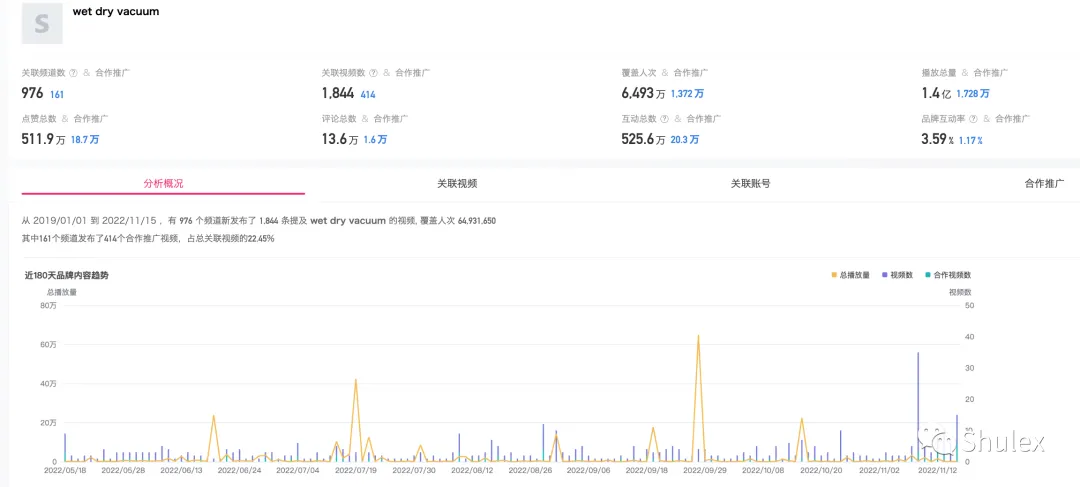Click the help icon next to 关联频道数

click(x=73, y=73)
